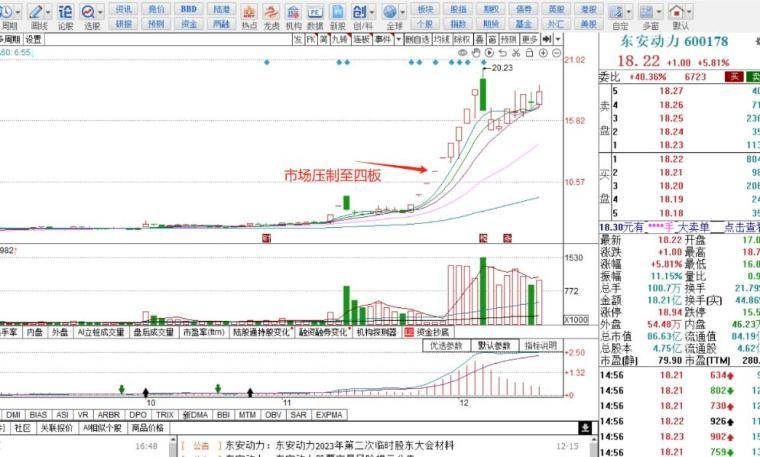
Task: Open the 机构 institutions icon
Action: 293,12
